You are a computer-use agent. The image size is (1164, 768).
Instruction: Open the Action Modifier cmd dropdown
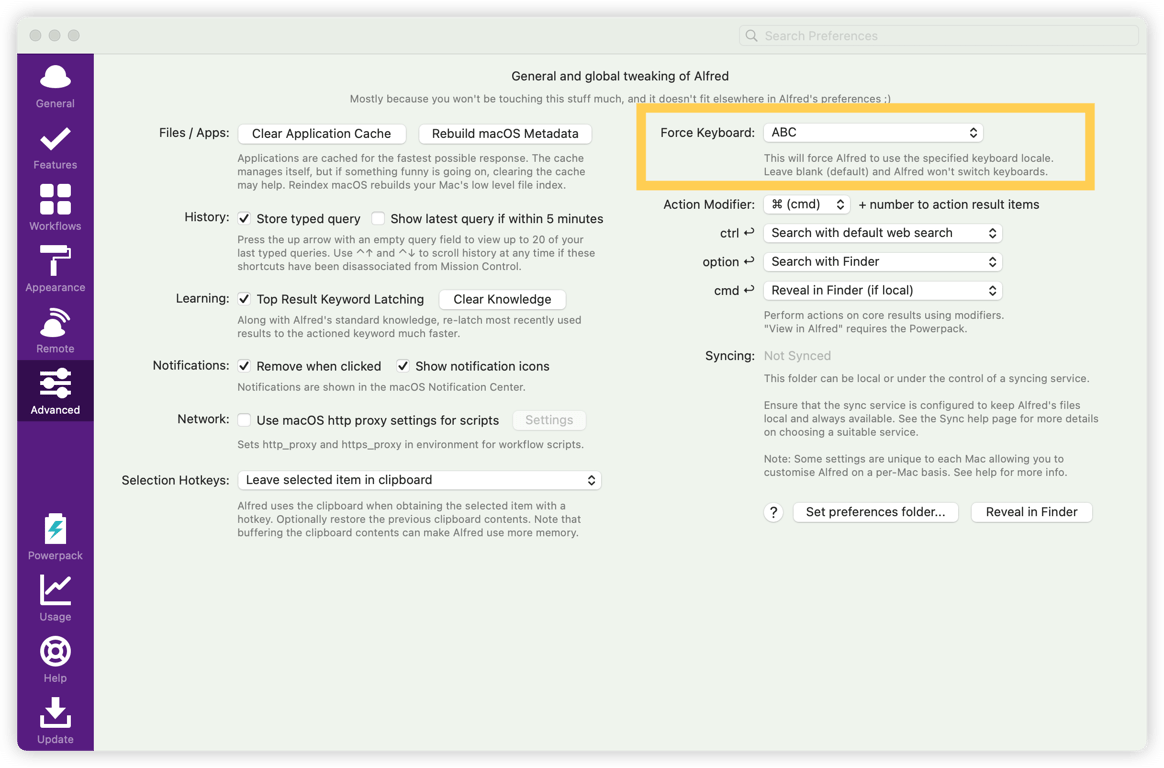807,204
